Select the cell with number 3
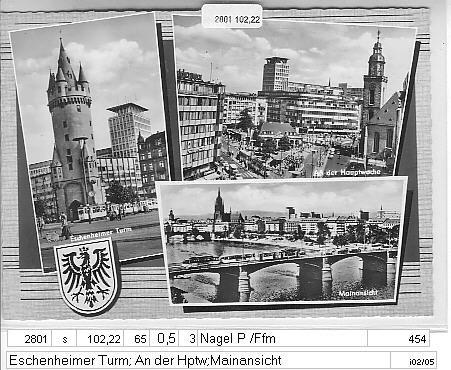The height and width of the screenshot is (370, 451). (x=188, y=339)
